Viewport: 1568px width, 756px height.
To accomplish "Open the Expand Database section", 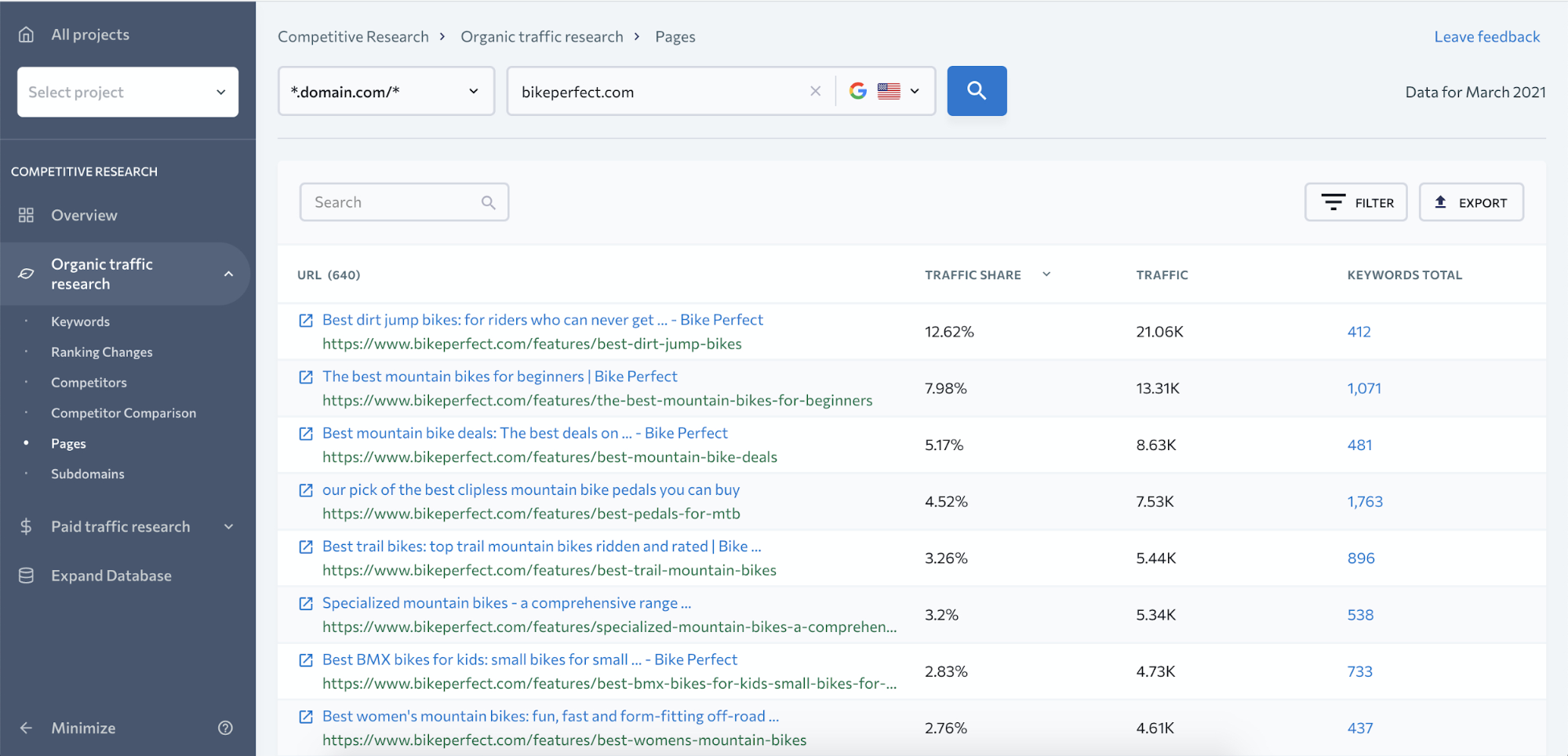I will [111, 576].
